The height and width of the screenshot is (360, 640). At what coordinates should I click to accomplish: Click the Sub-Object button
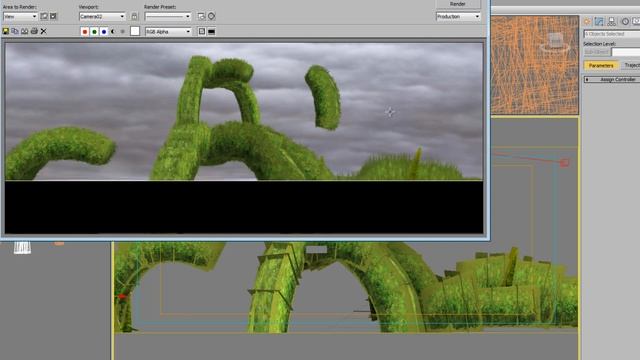click(x=596, y=52)
